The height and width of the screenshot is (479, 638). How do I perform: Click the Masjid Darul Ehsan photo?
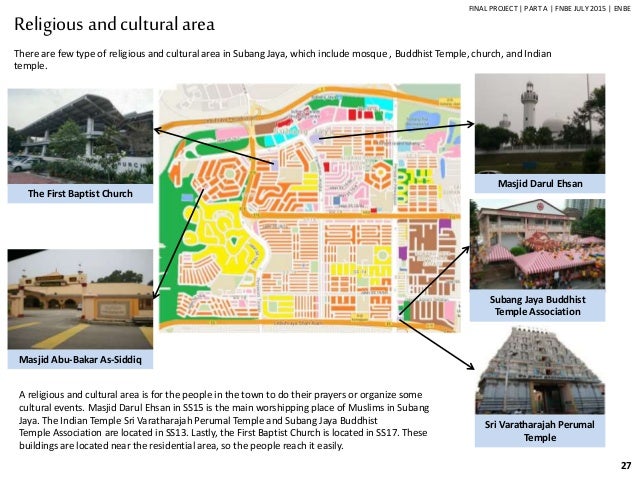coord(540,124)
